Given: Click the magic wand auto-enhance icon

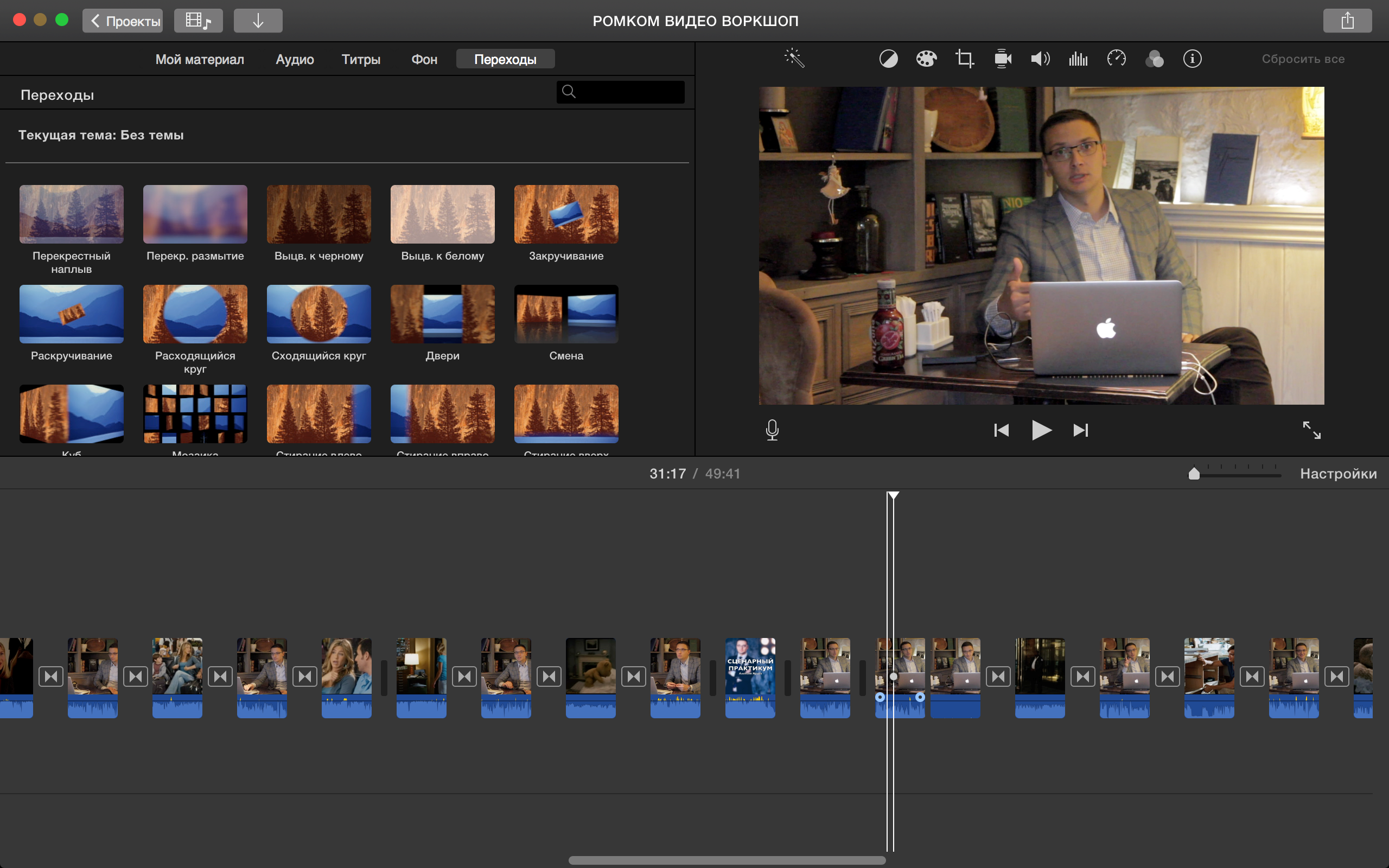Looking at the screenshot, I should click(x=794, y=59).
